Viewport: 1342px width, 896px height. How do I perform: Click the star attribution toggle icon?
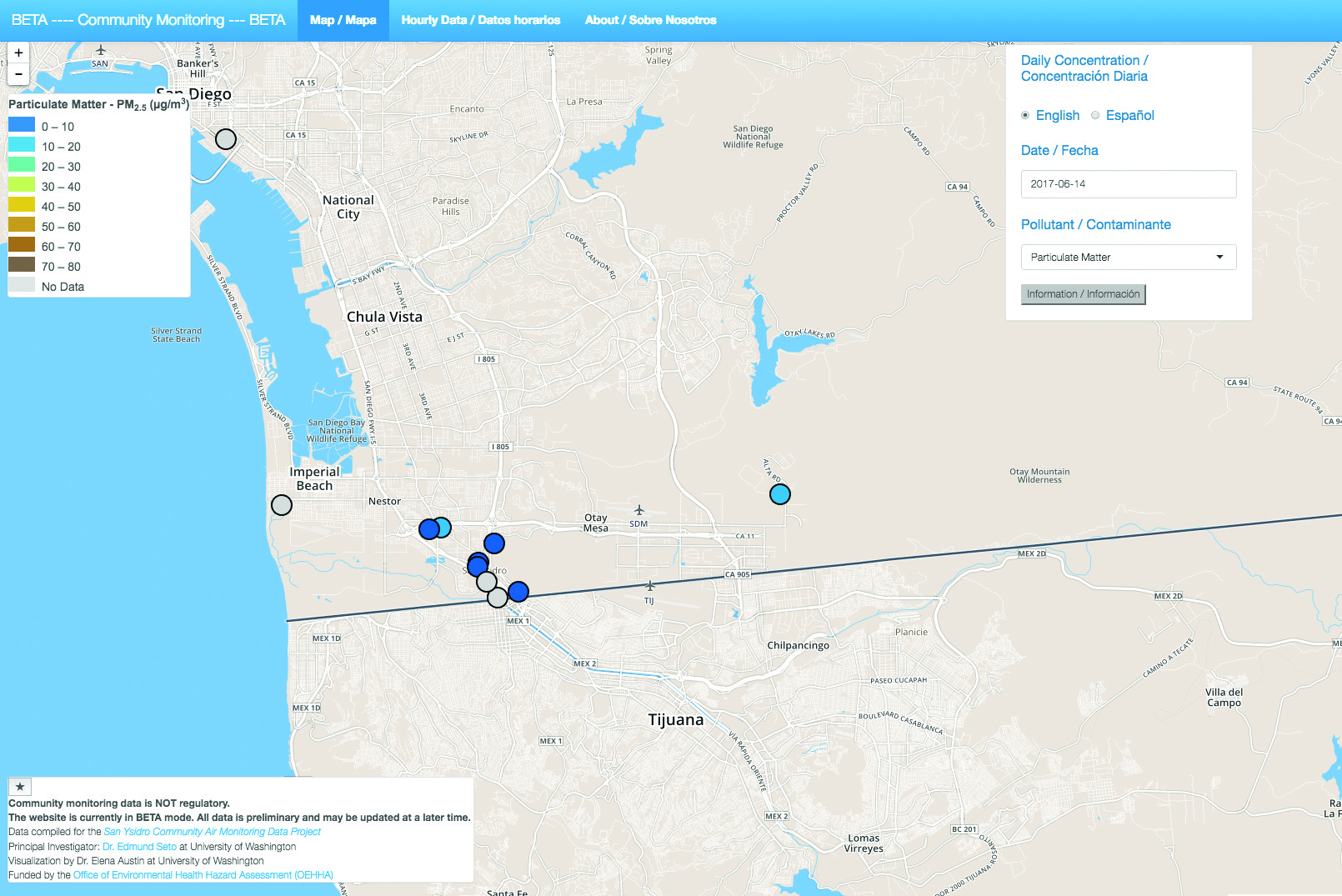[x=20, y=786]
